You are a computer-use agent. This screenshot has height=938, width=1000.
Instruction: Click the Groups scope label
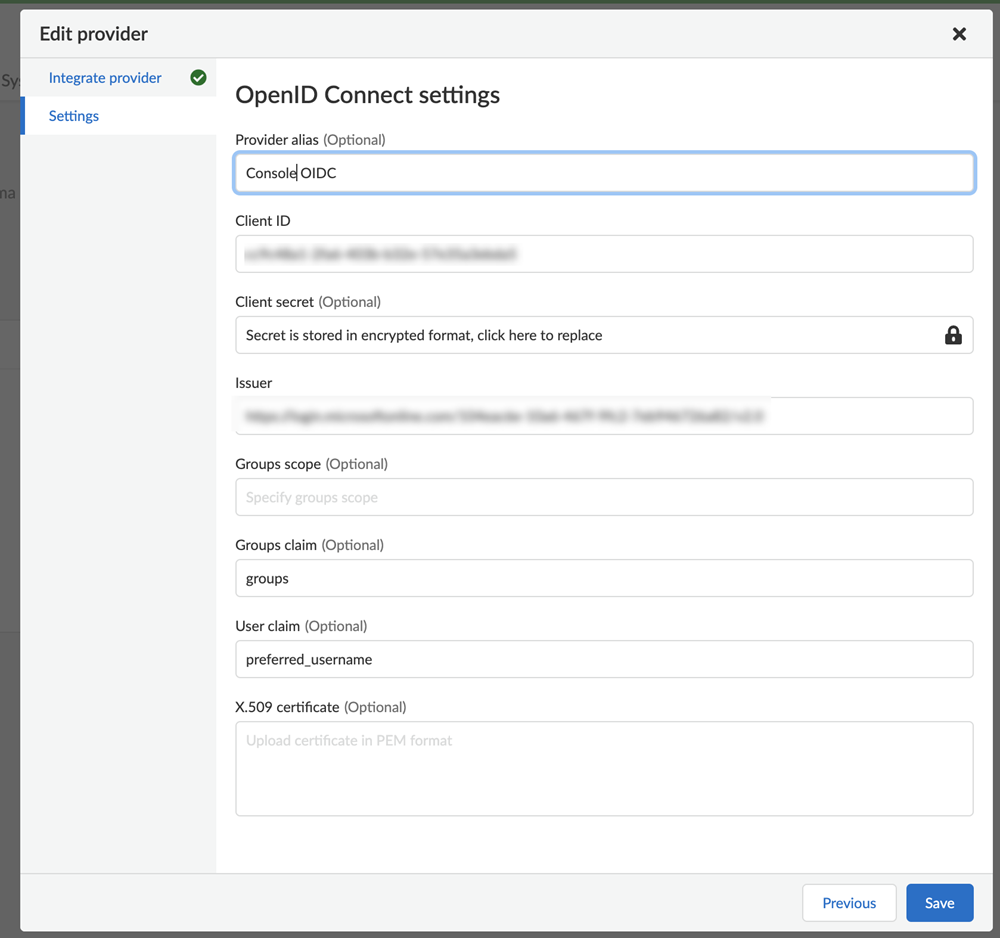click(278, 464)
